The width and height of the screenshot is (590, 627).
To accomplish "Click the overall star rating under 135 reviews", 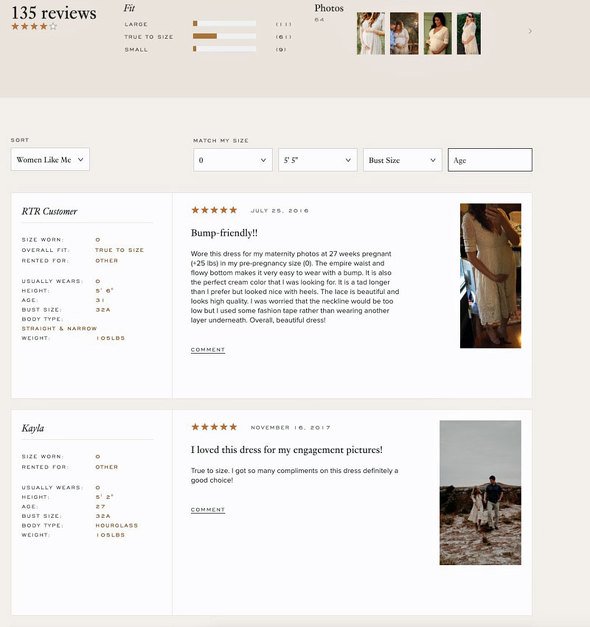I will tap(34, 26).
